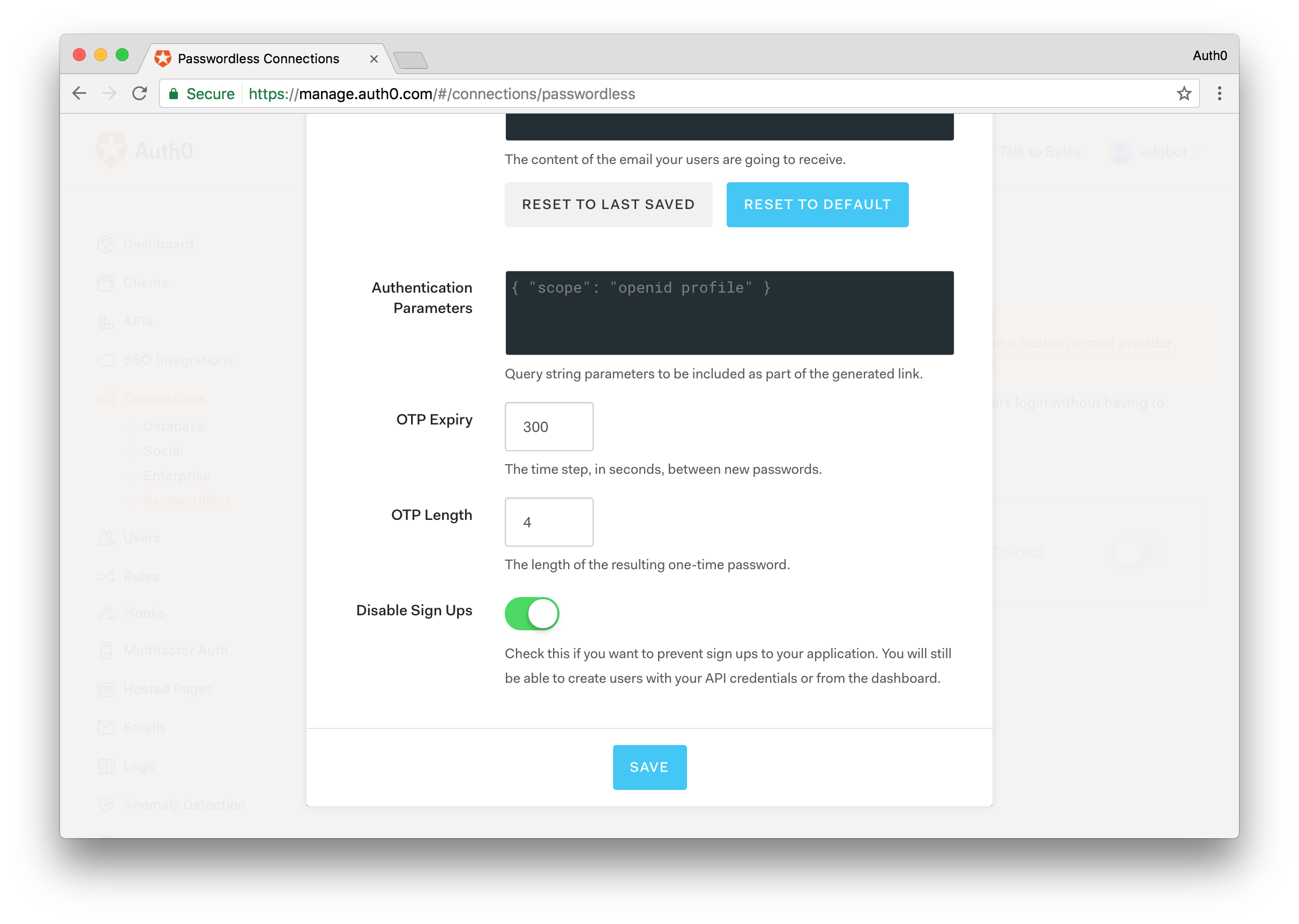The image size is (1299, 924).
Task: Select the Clients icon in the sidebar
Action: pyautogui.click(x=106, y=283)
